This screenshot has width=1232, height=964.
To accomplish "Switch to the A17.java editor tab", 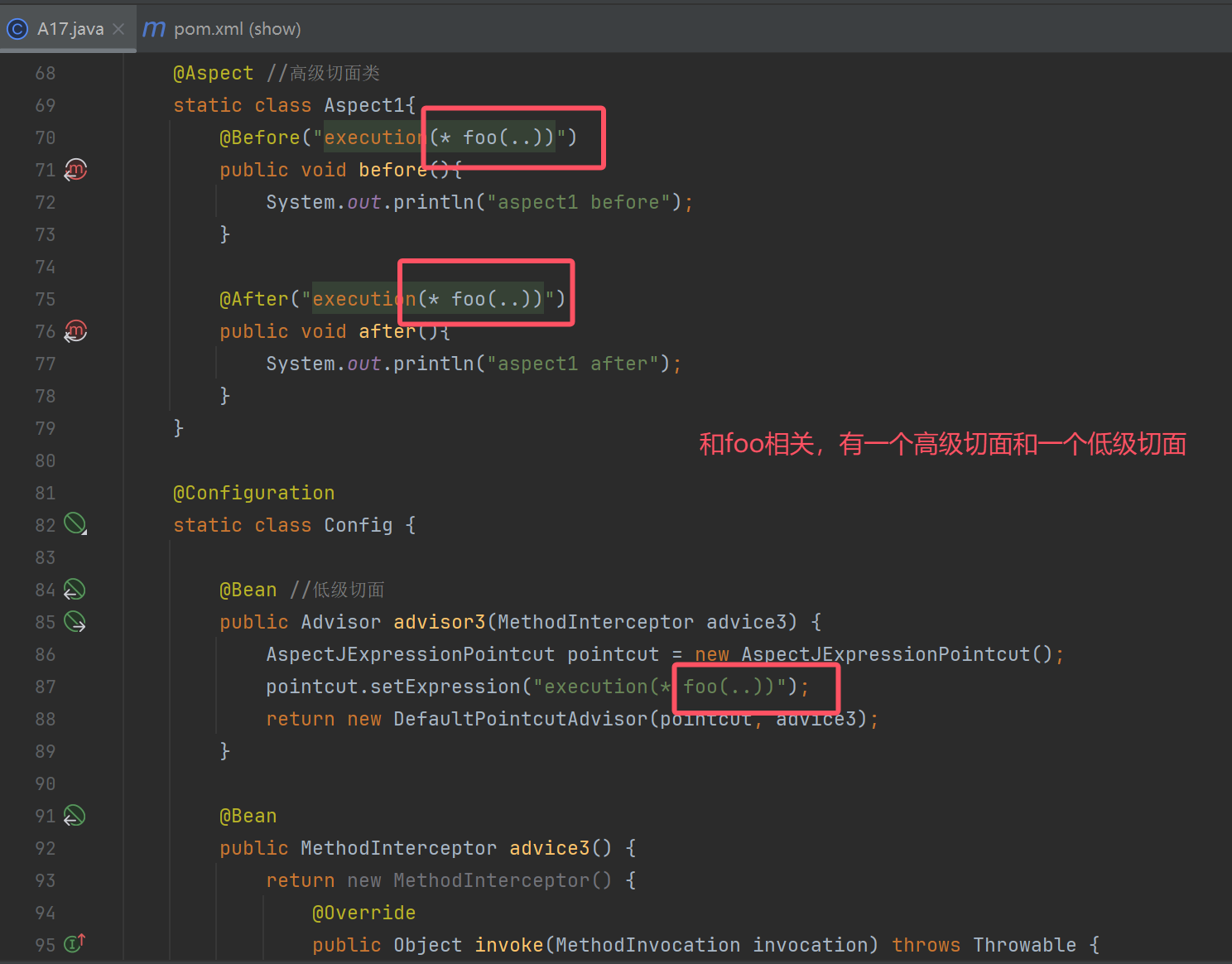I will tap(68, 29).
